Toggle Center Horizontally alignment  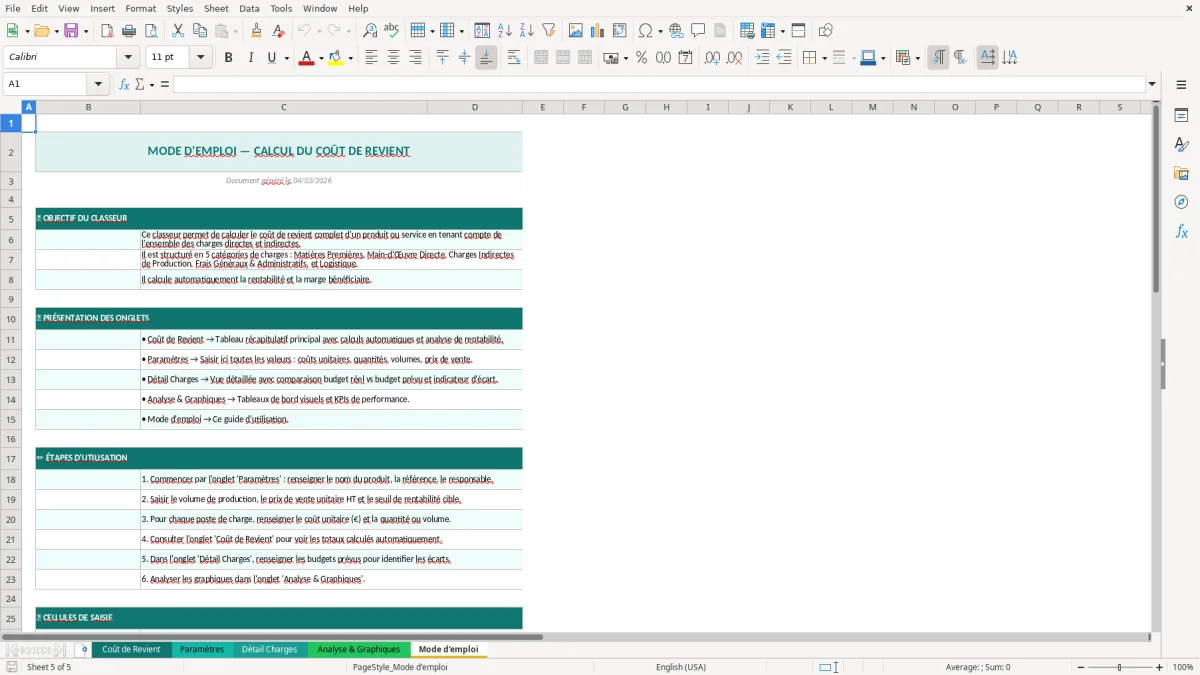pos(393,58)
